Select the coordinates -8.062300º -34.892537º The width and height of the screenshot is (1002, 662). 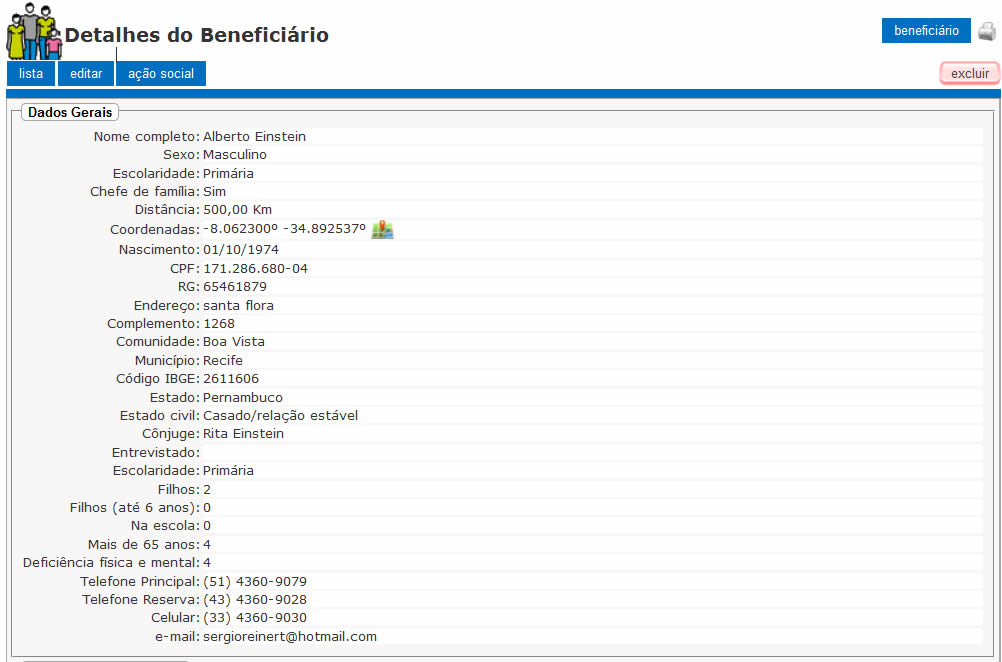coord(284,229)
